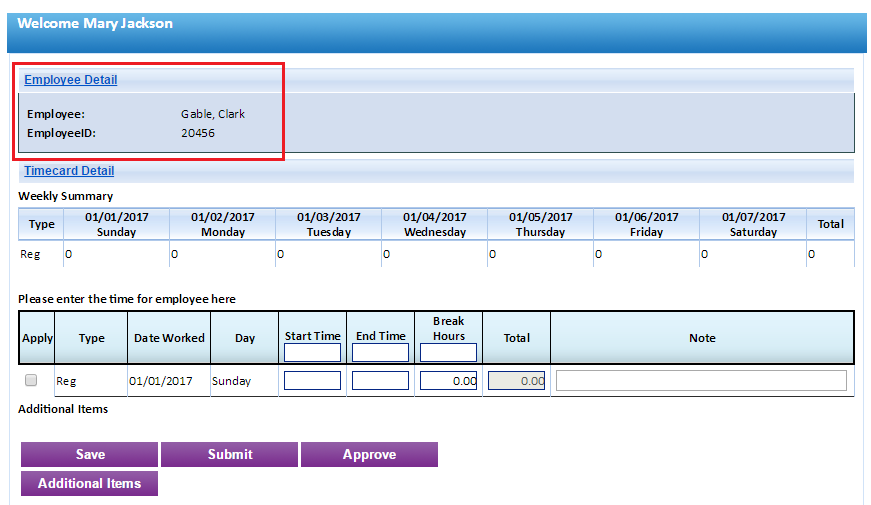This screenshot has height=505, width=871.
Task: Click the Total column header in Weekly Summary
Action: pos(830,224)
